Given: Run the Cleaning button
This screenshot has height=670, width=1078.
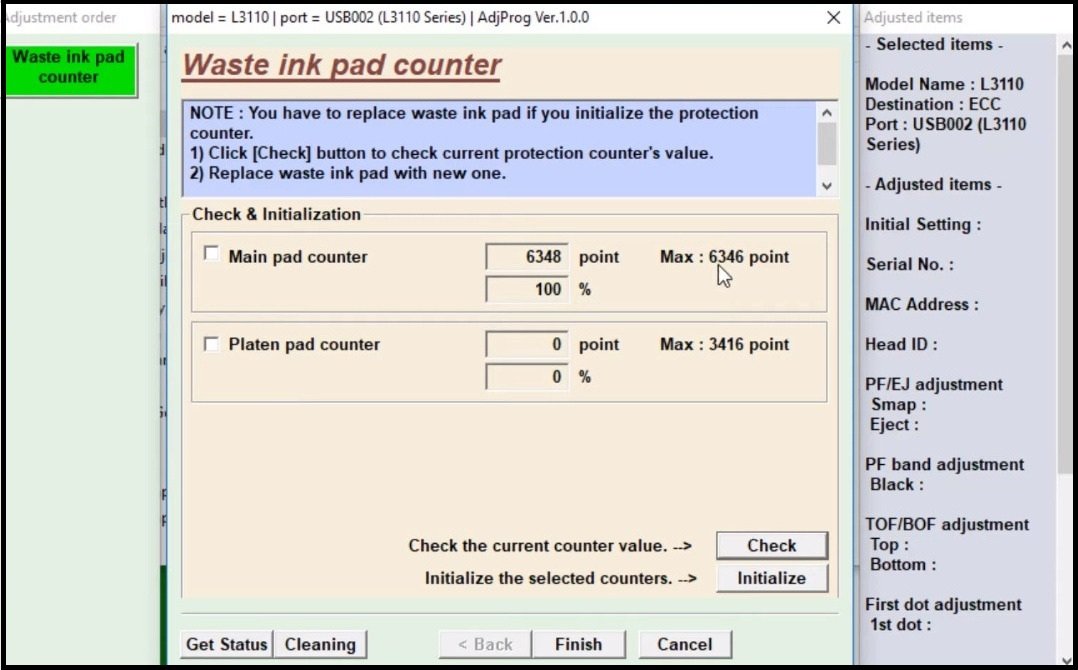Looking at the screenshot, I should (x=320, y=645).
